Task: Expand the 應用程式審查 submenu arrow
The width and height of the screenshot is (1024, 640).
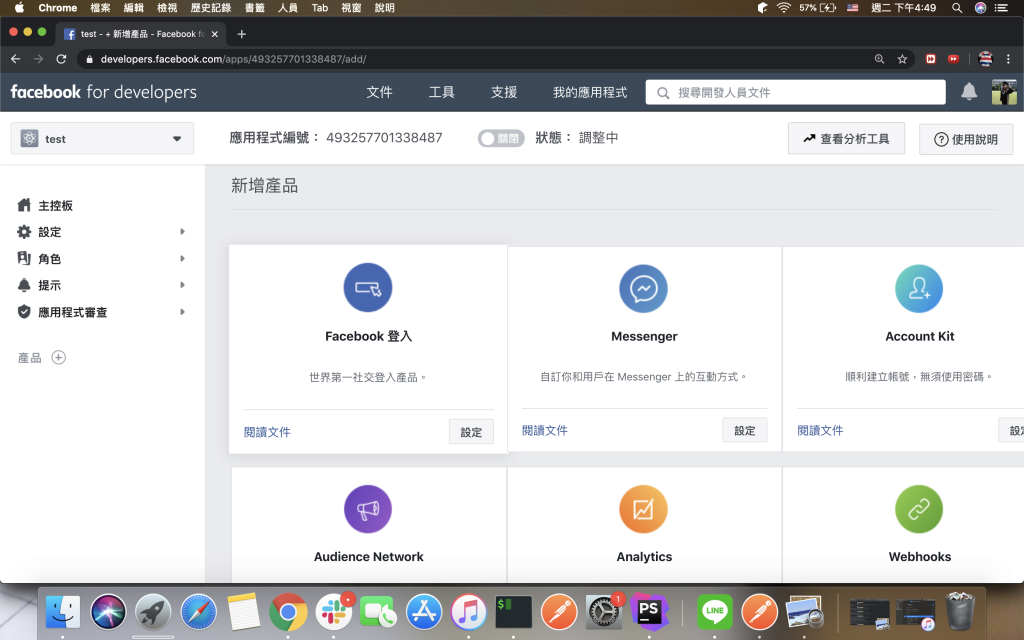Action: point(182,312)
